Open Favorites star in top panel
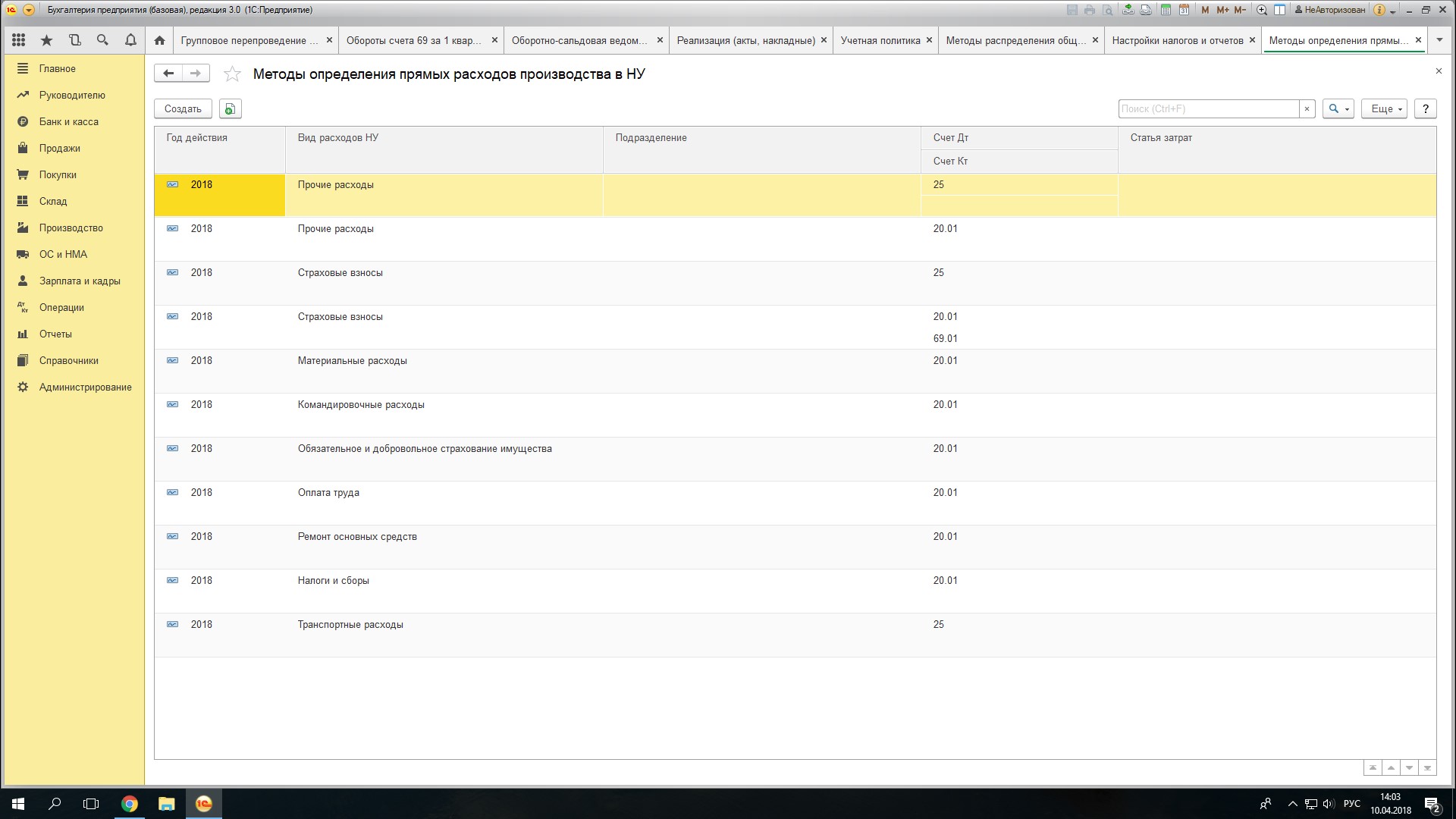 tap(47, 40)
